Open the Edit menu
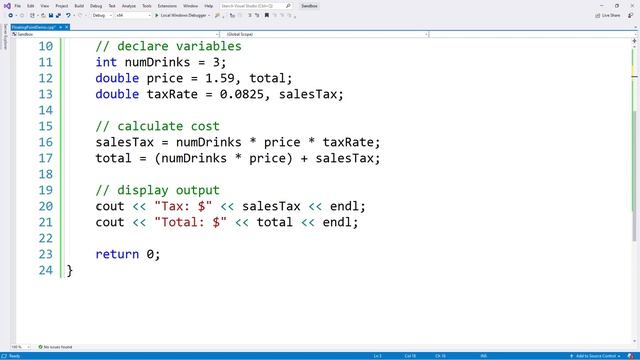Viewport: 640px width, 360px height. pyautogui.click(x=31, y=6)
